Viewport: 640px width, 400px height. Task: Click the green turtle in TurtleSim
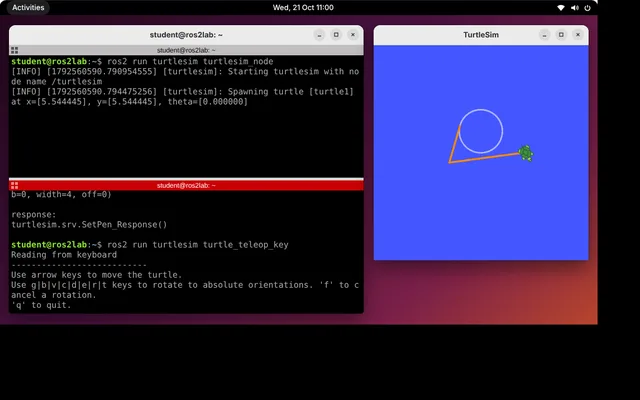pyautogui.click(x=526, y=153)
